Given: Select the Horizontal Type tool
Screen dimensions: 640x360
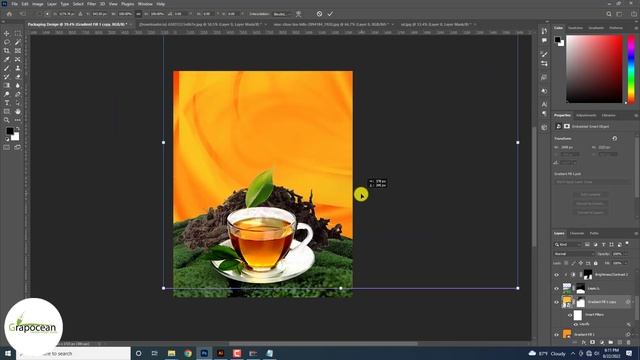Looking at the screenshot, I should pos(7,103).
